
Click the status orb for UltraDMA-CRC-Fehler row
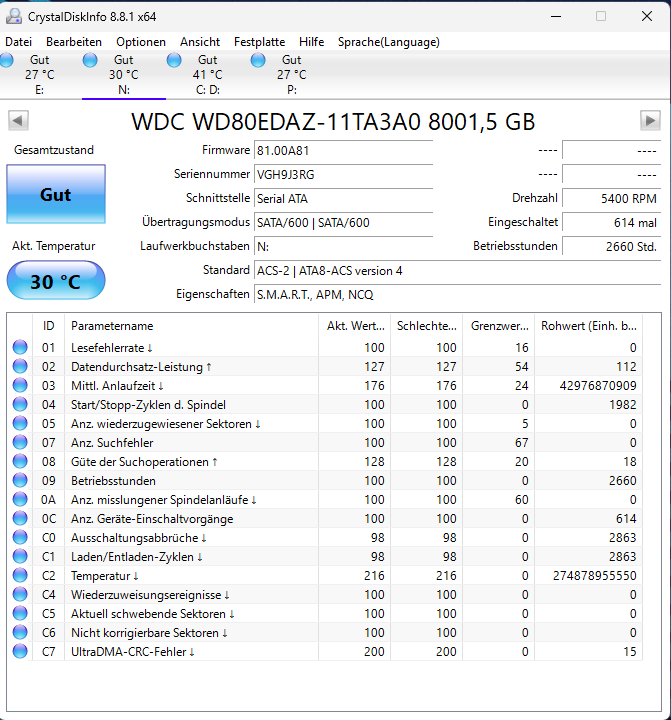[20, 651]
